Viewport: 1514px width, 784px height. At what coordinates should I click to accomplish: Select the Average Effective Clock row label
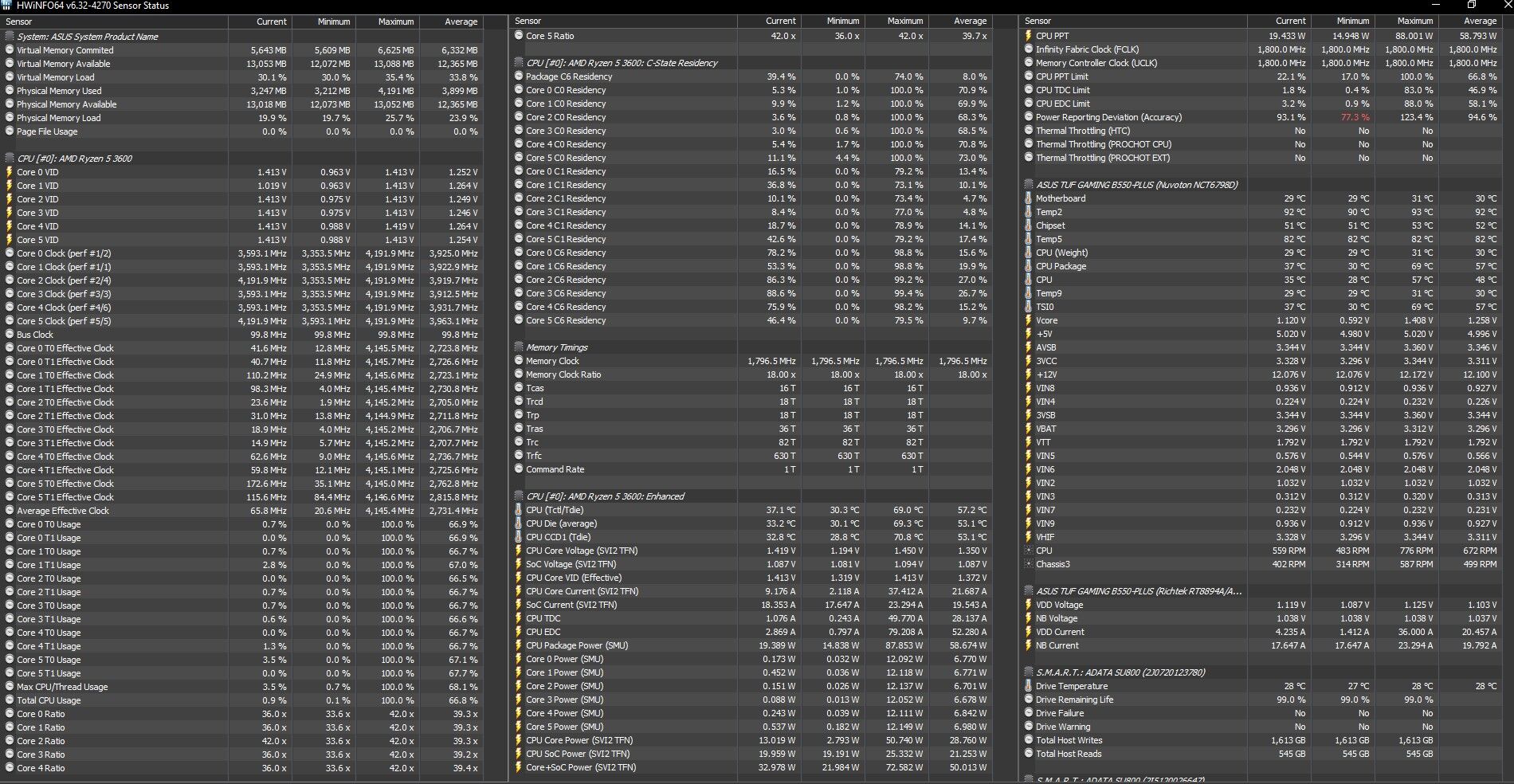(x=63, y=511)
